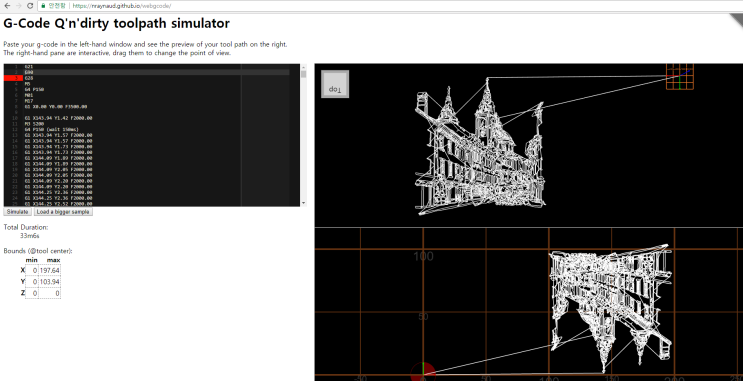Click the editor scrollbar down arrow
This screenshot has width=743, height=381.
(303, 203)
